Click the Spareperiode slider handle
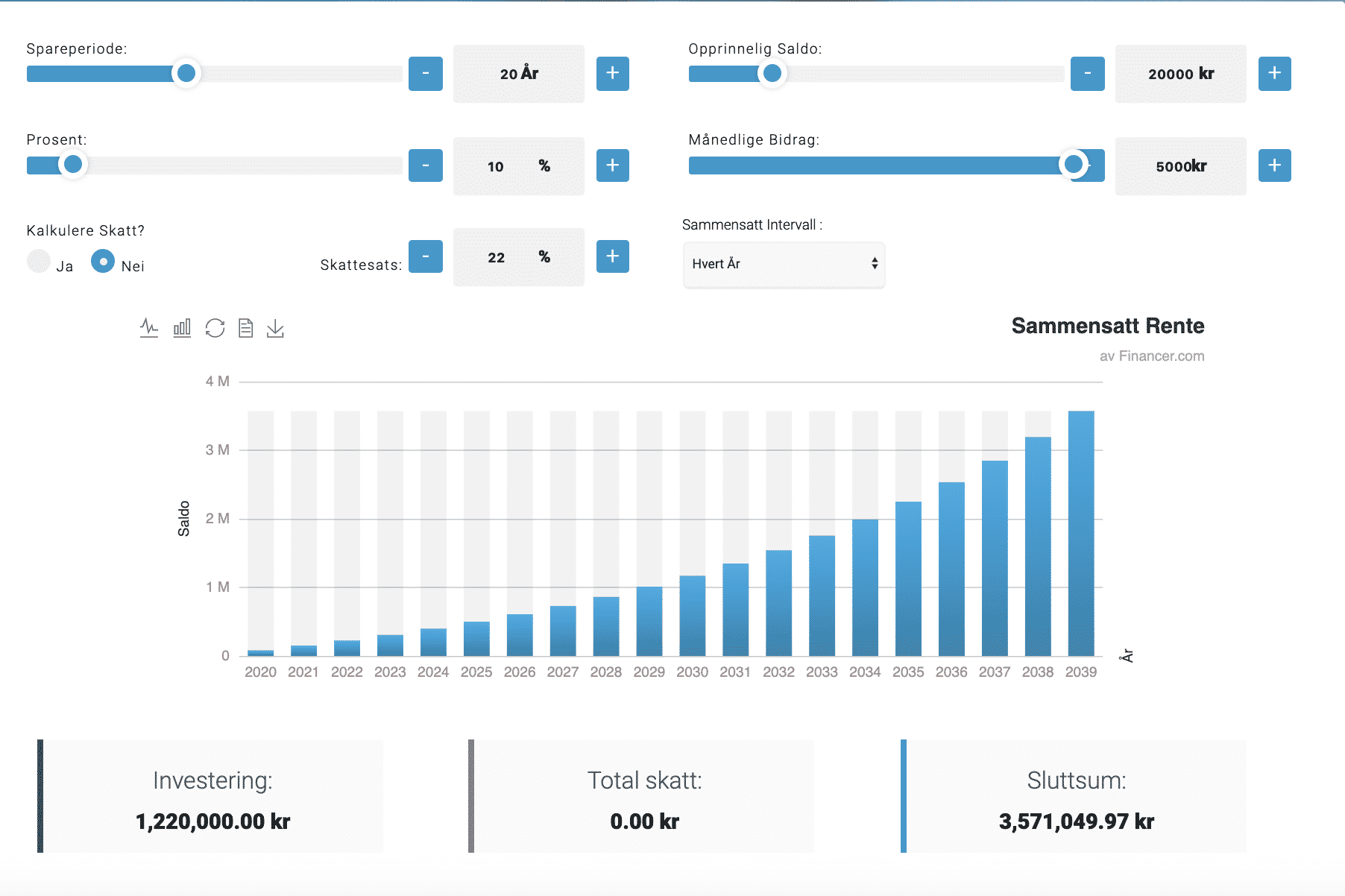This screenshot has height=896, width=1345. coord(186,73)
